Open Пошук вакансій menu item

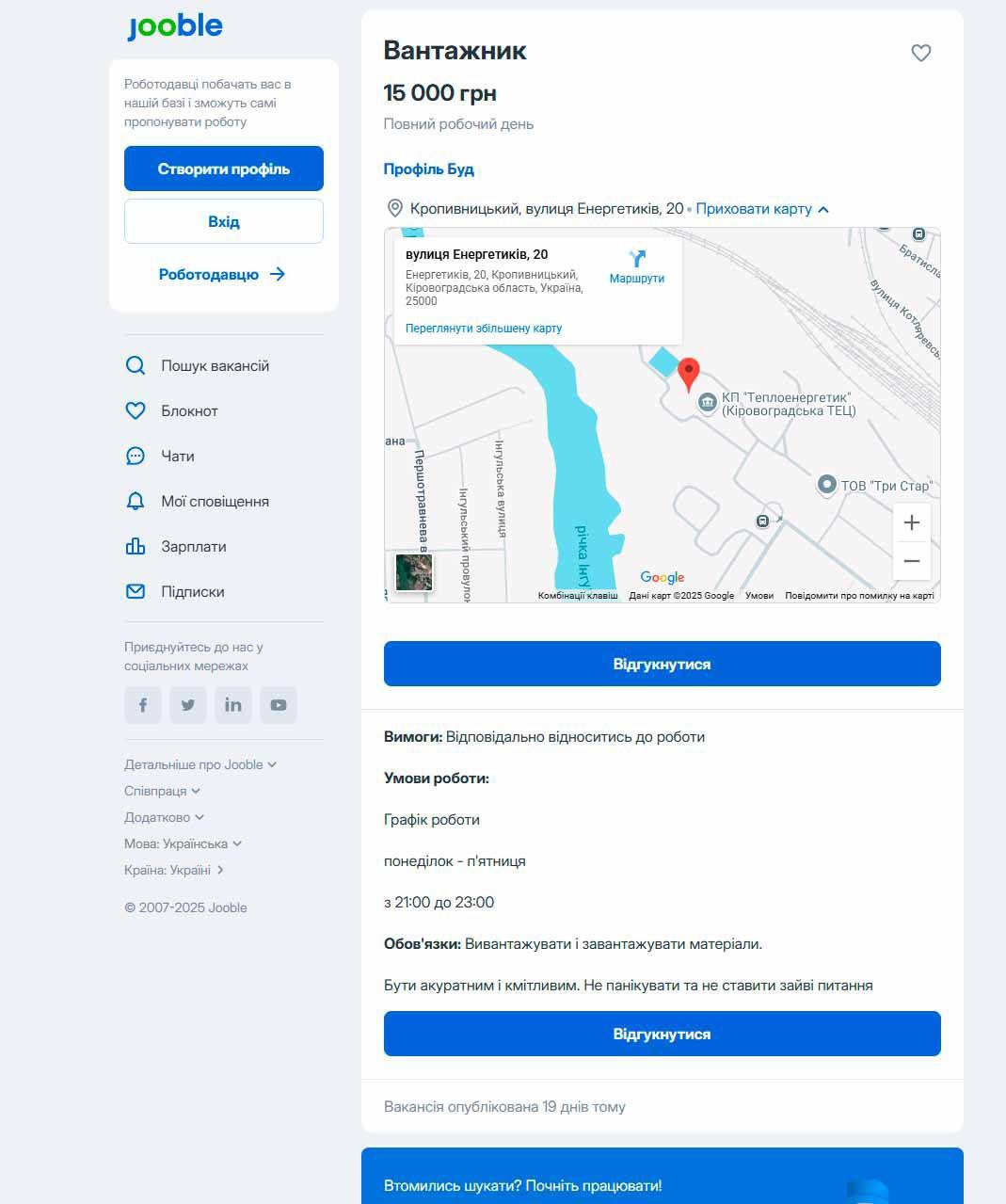(x=214, y=366)
